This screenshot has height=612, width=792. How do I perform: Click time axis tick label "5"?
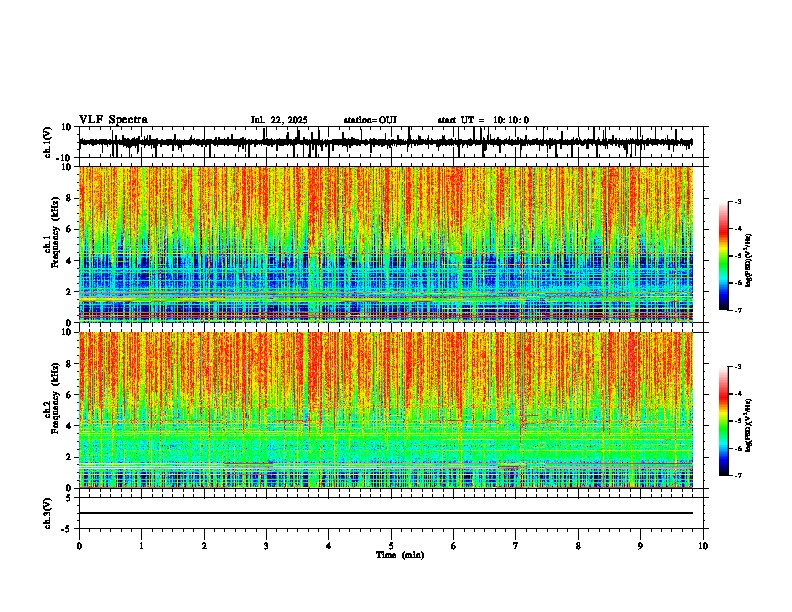click(391, 546)
